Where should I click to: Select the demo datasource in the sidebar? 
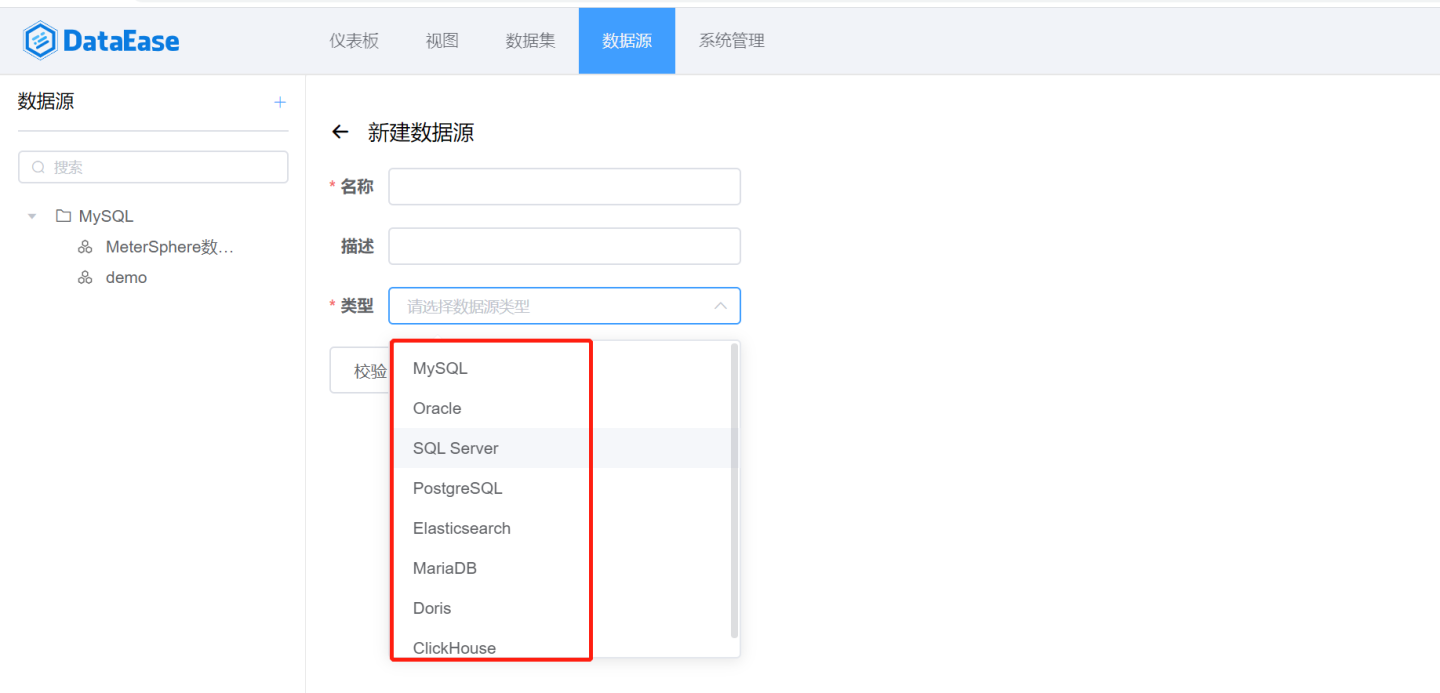126,277
